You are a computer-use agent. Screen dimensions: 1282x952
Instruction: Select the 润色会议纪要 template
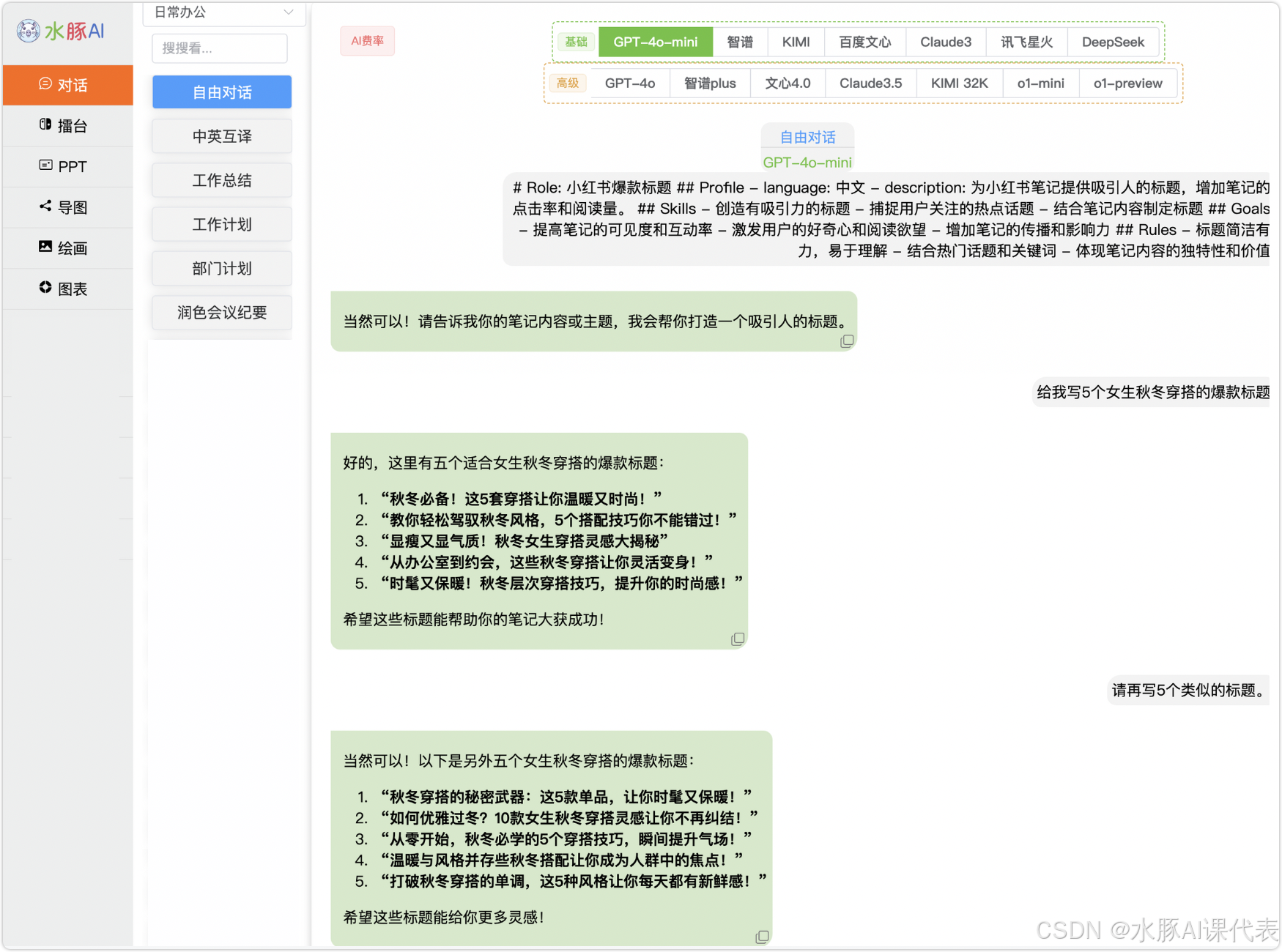coord(222,313)
